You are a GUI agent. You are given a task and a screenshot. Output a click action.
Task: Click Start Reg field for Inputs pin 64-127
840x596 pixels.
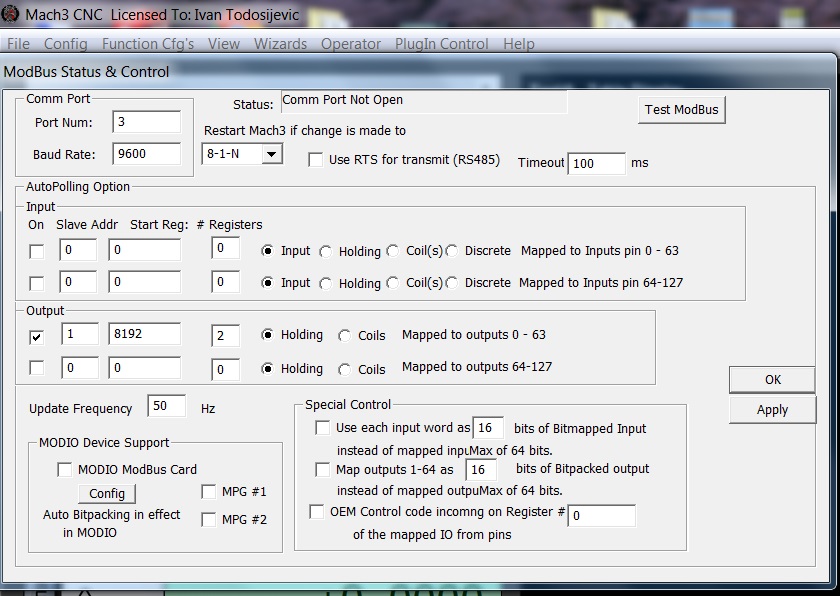point(145,282)
